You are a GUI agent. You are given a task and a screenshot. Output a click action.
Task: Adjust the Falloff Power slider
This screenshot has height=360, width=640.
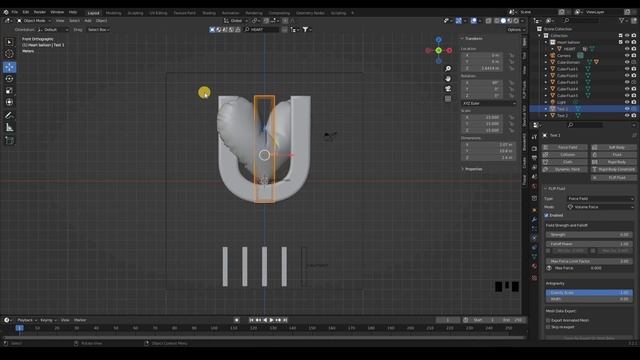coord(589,244)
